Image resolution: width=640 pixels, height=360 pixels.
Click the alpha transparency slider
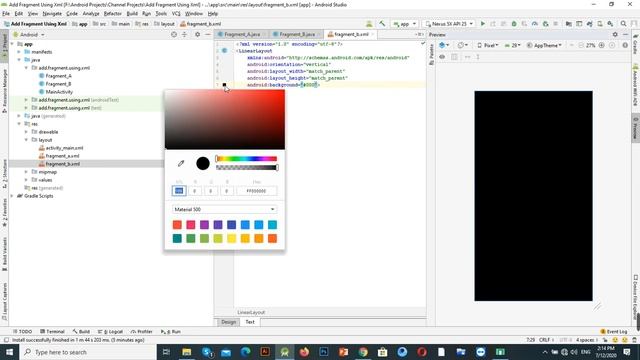pyautogui.click(x=247, y=167)
